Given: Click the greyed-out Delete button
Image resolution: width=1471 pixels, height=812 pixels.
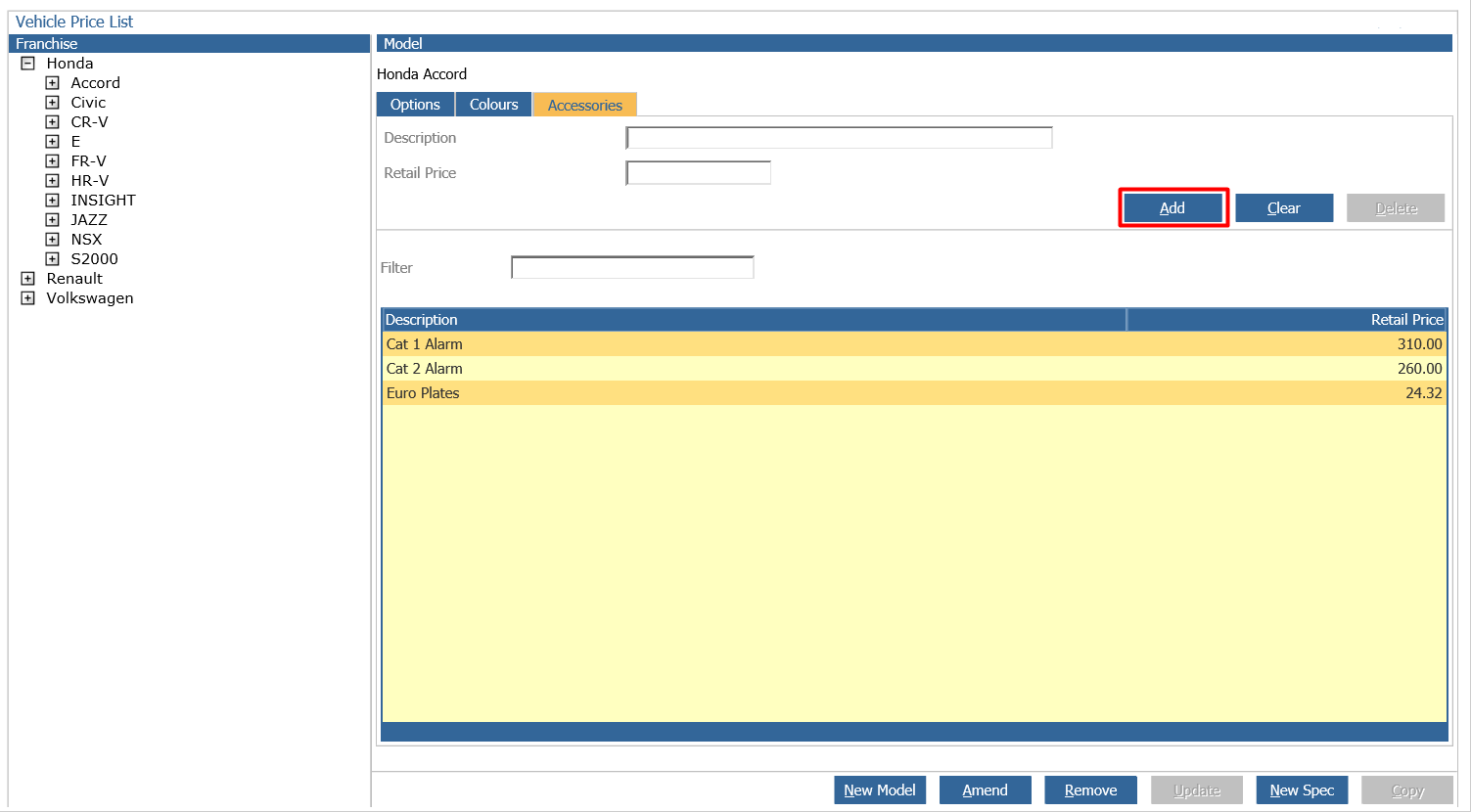Looking at the screenshot, I should click(x=1396, y=208).
